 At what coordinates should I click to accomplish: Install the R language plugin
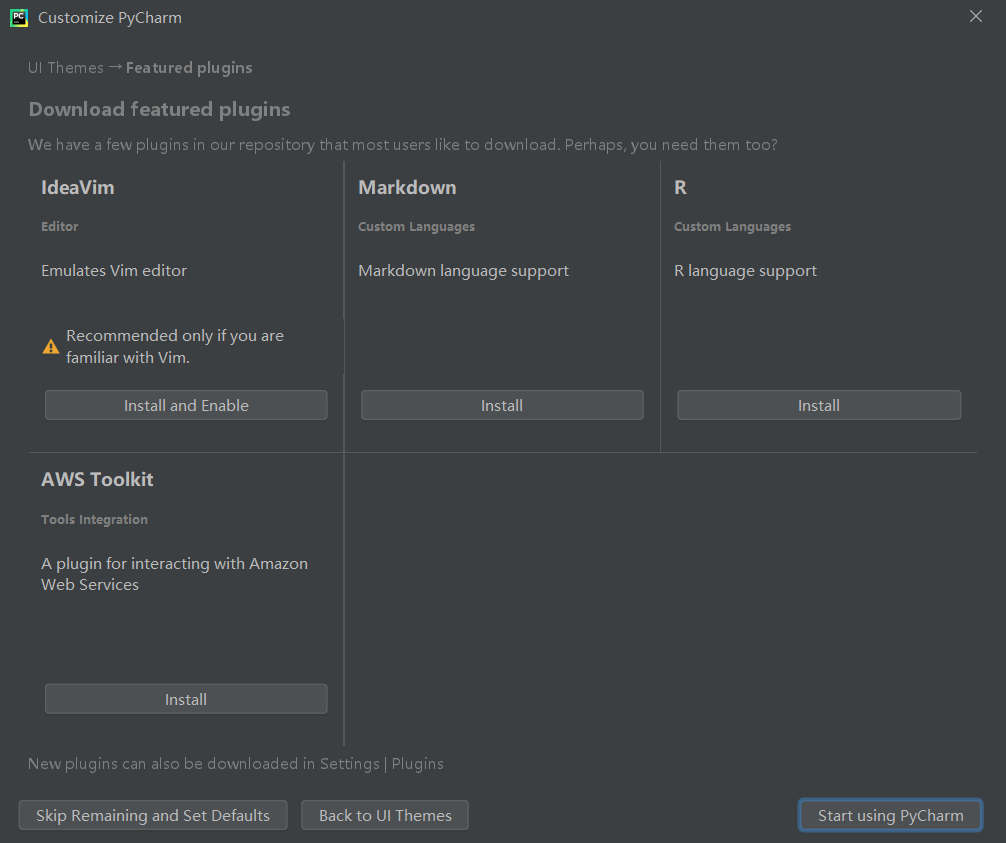(819, 405)
